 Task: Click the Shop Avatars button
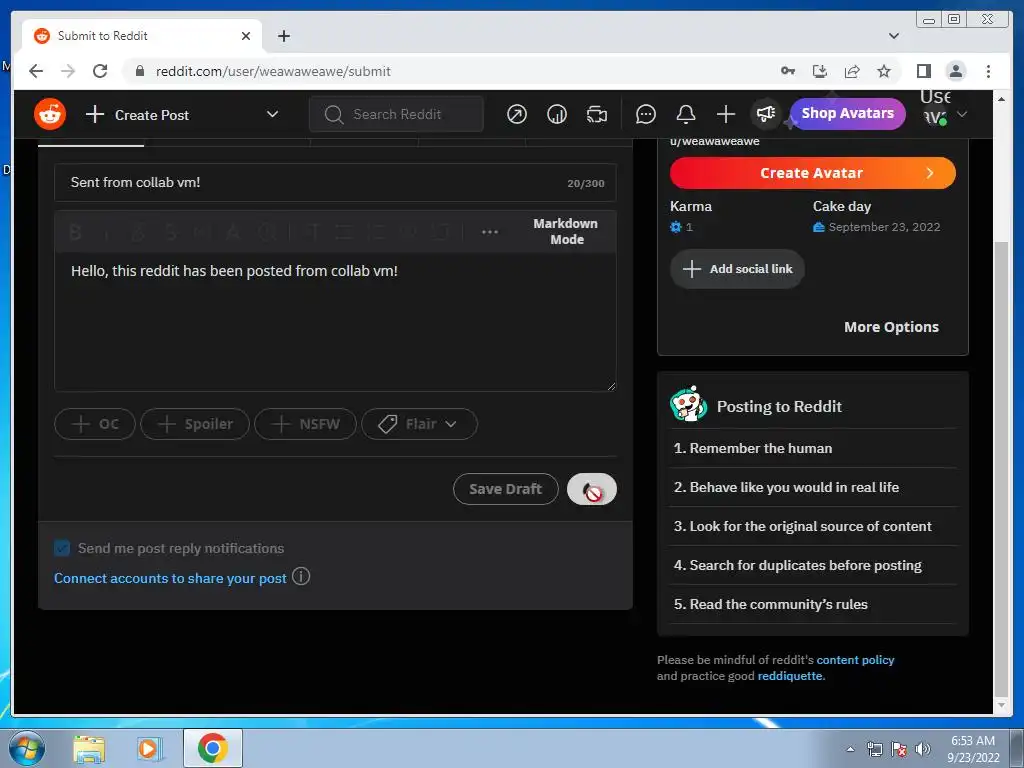click(x=848, y=114)
